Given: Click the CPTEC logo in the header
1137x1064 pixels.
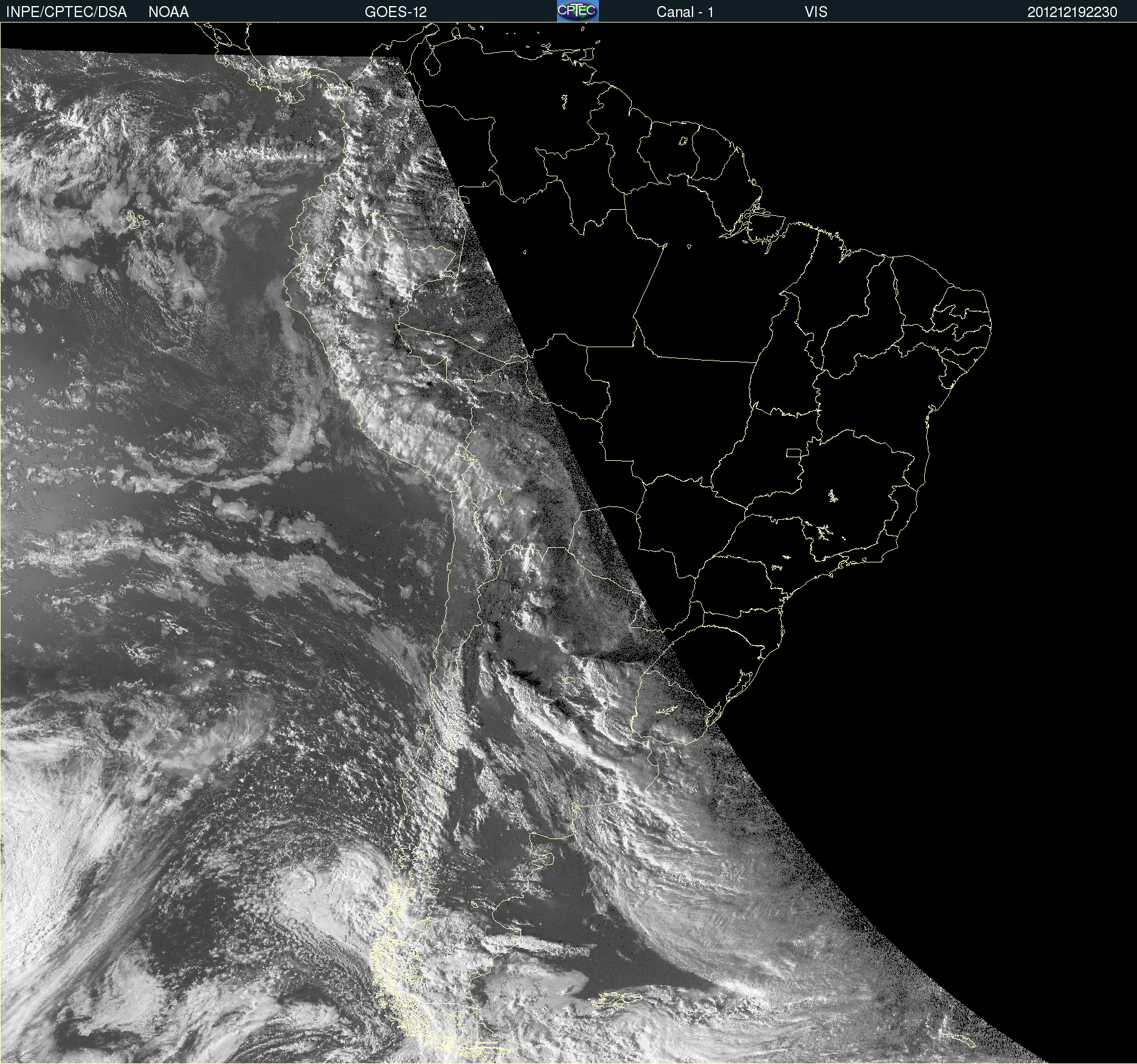Looking at the screenshot, I should pyautogui.click(x=578, y=11).
